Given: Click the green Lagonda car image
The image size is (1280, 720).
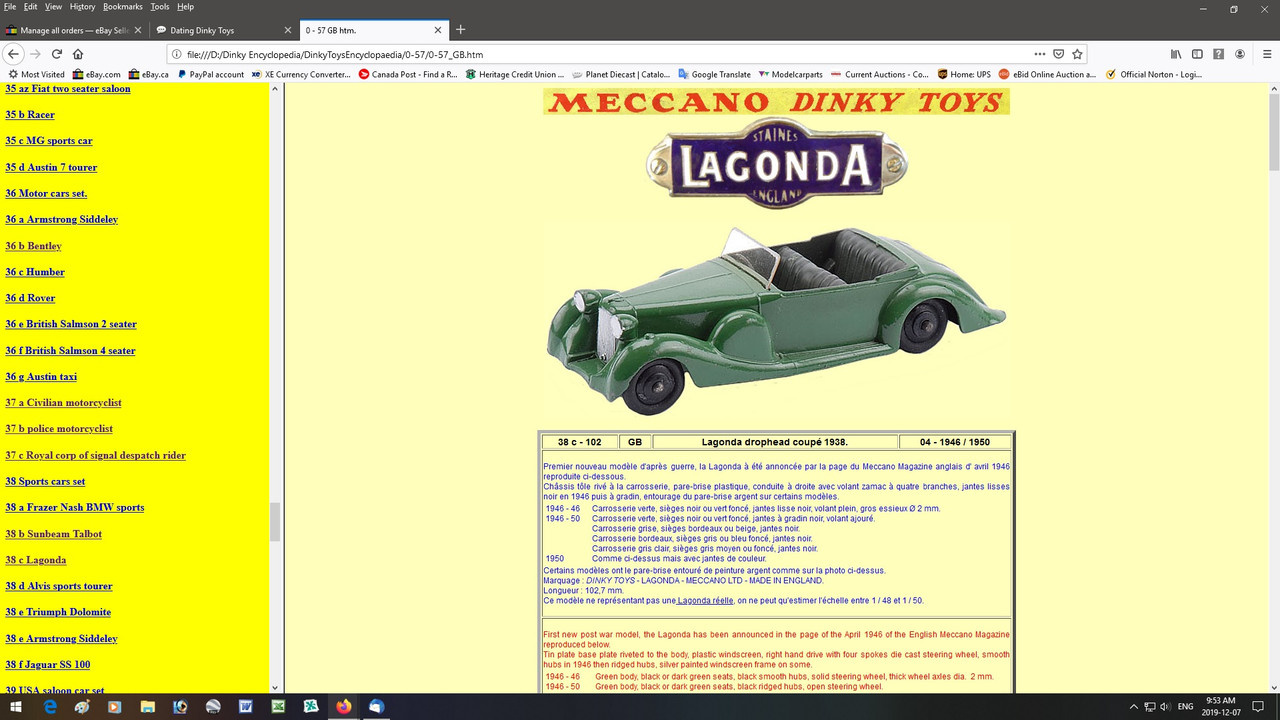Looking at the screenshot, I should click(775, 320).
